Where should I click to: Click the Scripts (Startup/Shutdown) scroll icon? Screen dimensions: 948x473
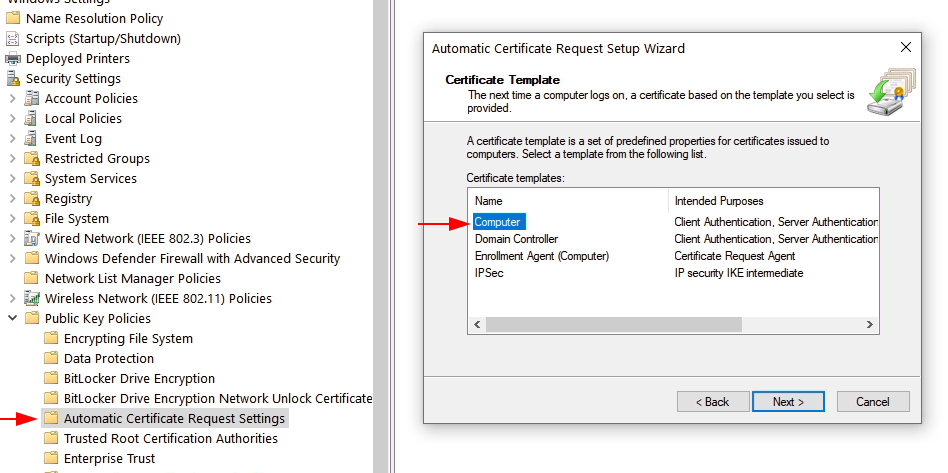click(13, 39)
